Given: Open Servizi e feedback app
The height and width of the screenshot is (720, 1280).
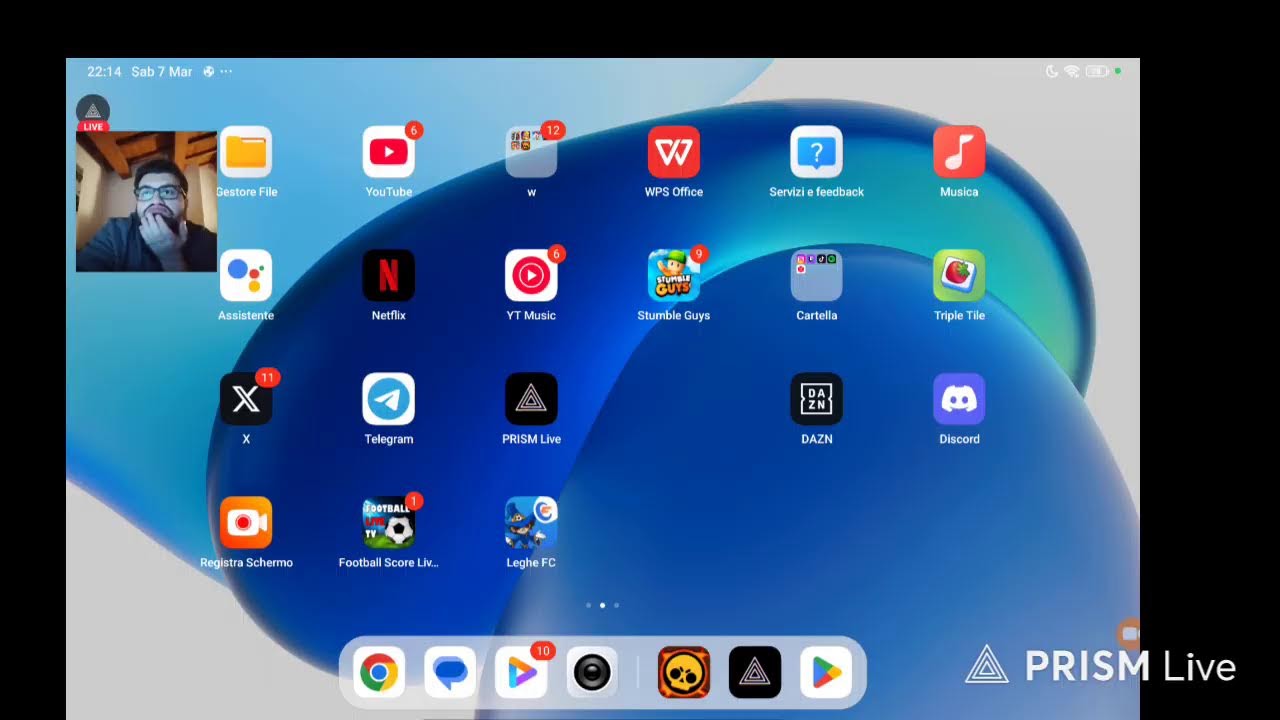Looking at the screenshot, I should (817, 152).
